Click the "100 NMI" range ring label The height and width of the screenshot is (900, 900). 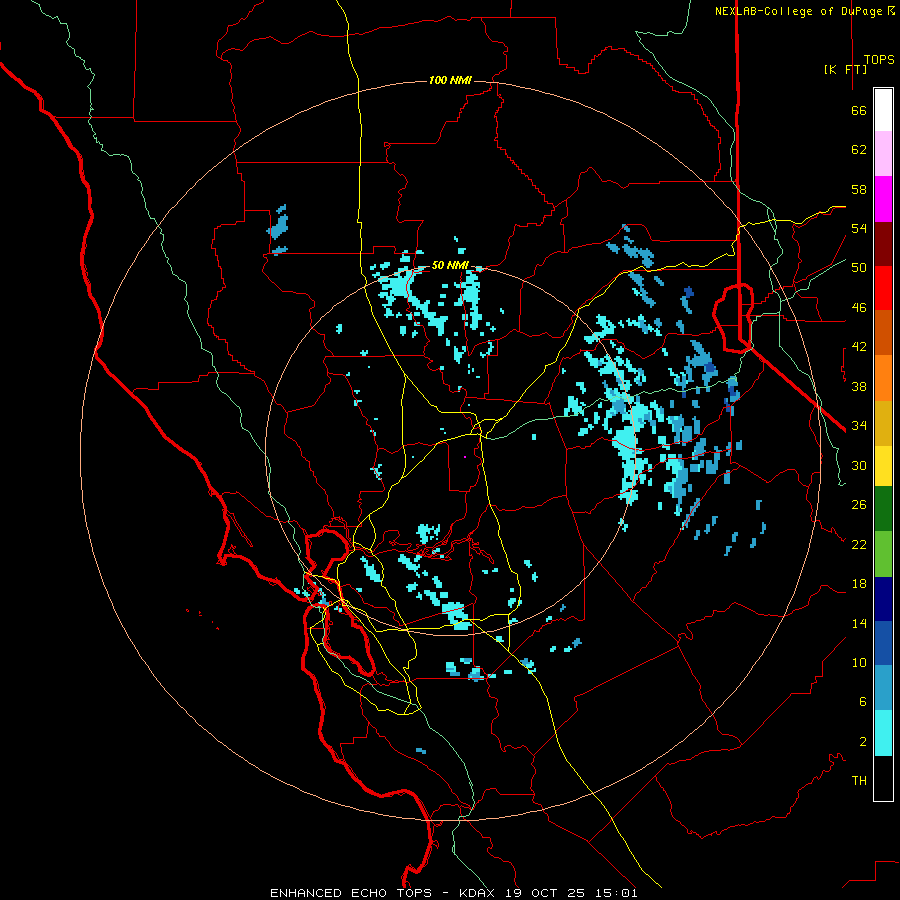[x=450, y=80]
